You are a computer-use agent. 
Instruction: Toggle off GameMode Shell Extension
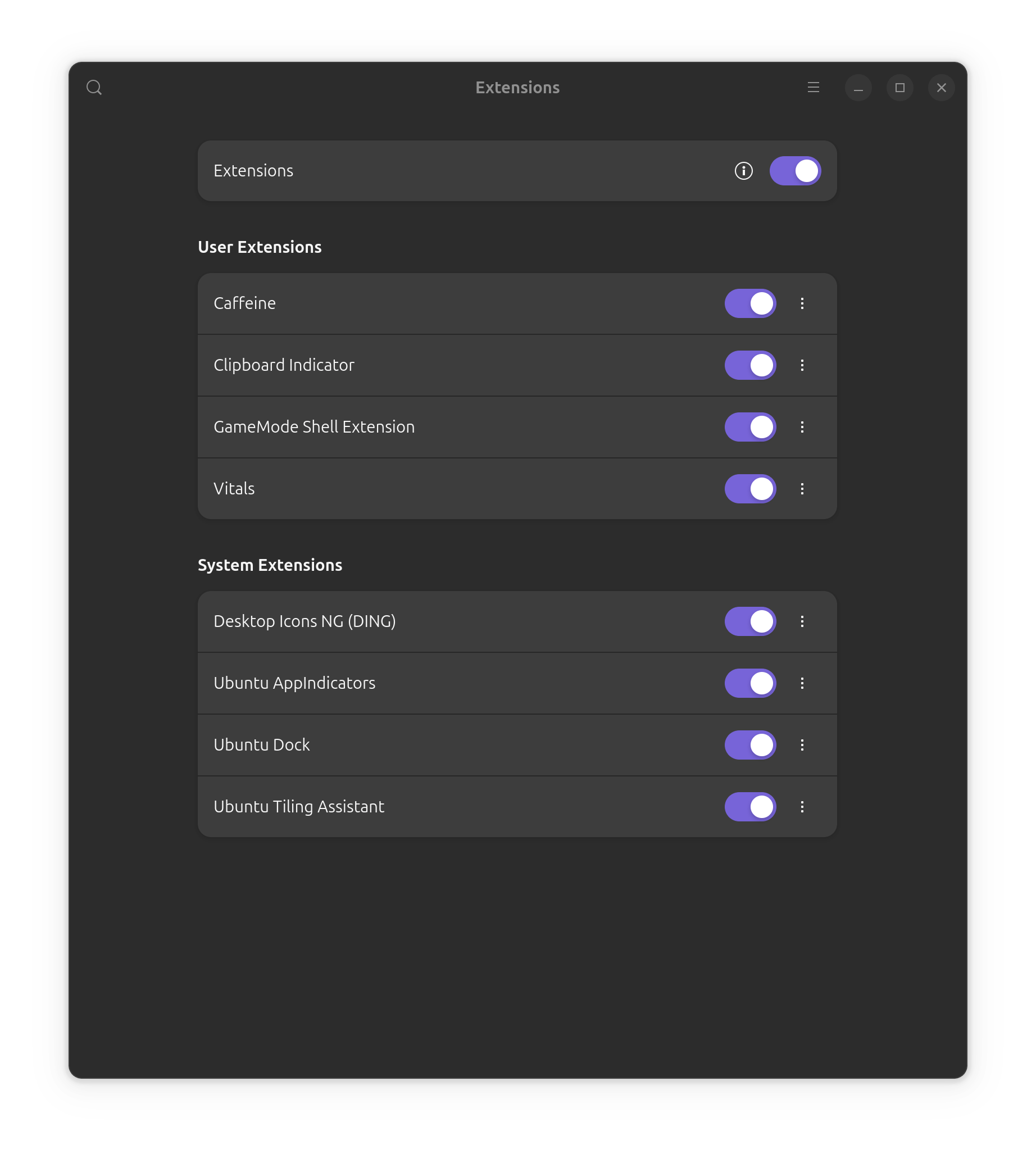[750, 427]
